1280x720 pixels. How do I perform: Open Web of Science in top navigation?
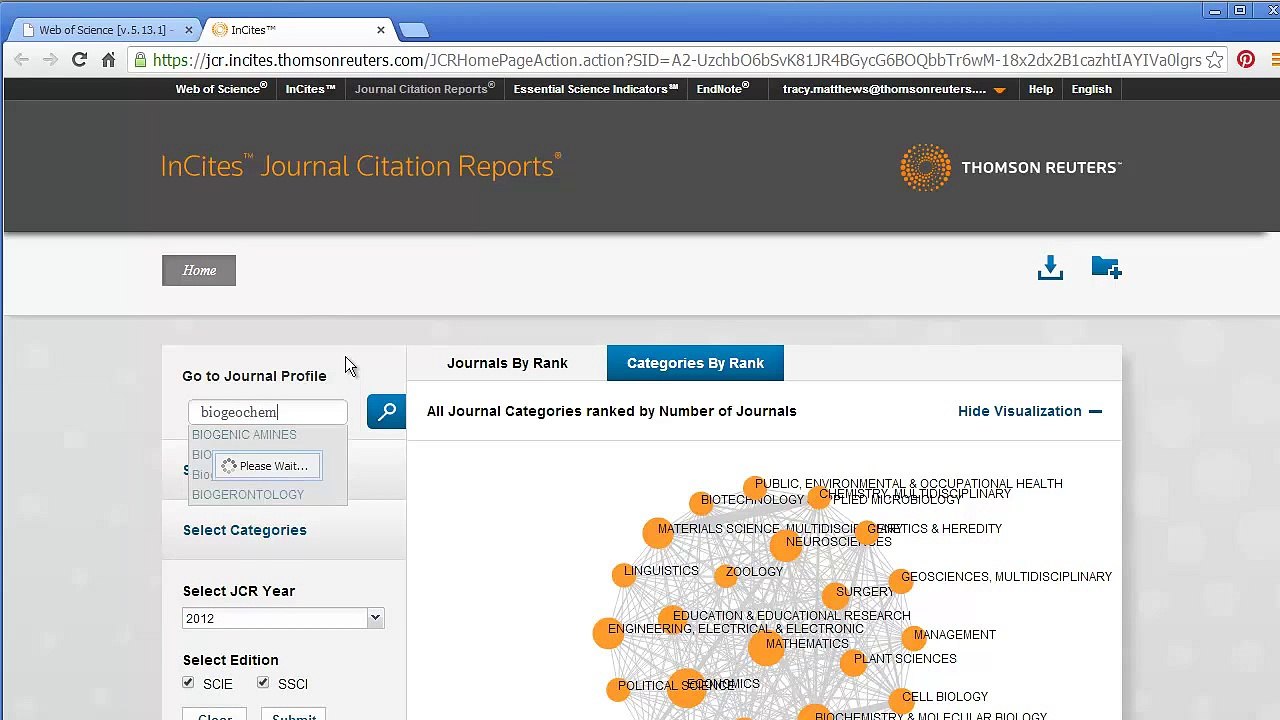coord(221,89)
